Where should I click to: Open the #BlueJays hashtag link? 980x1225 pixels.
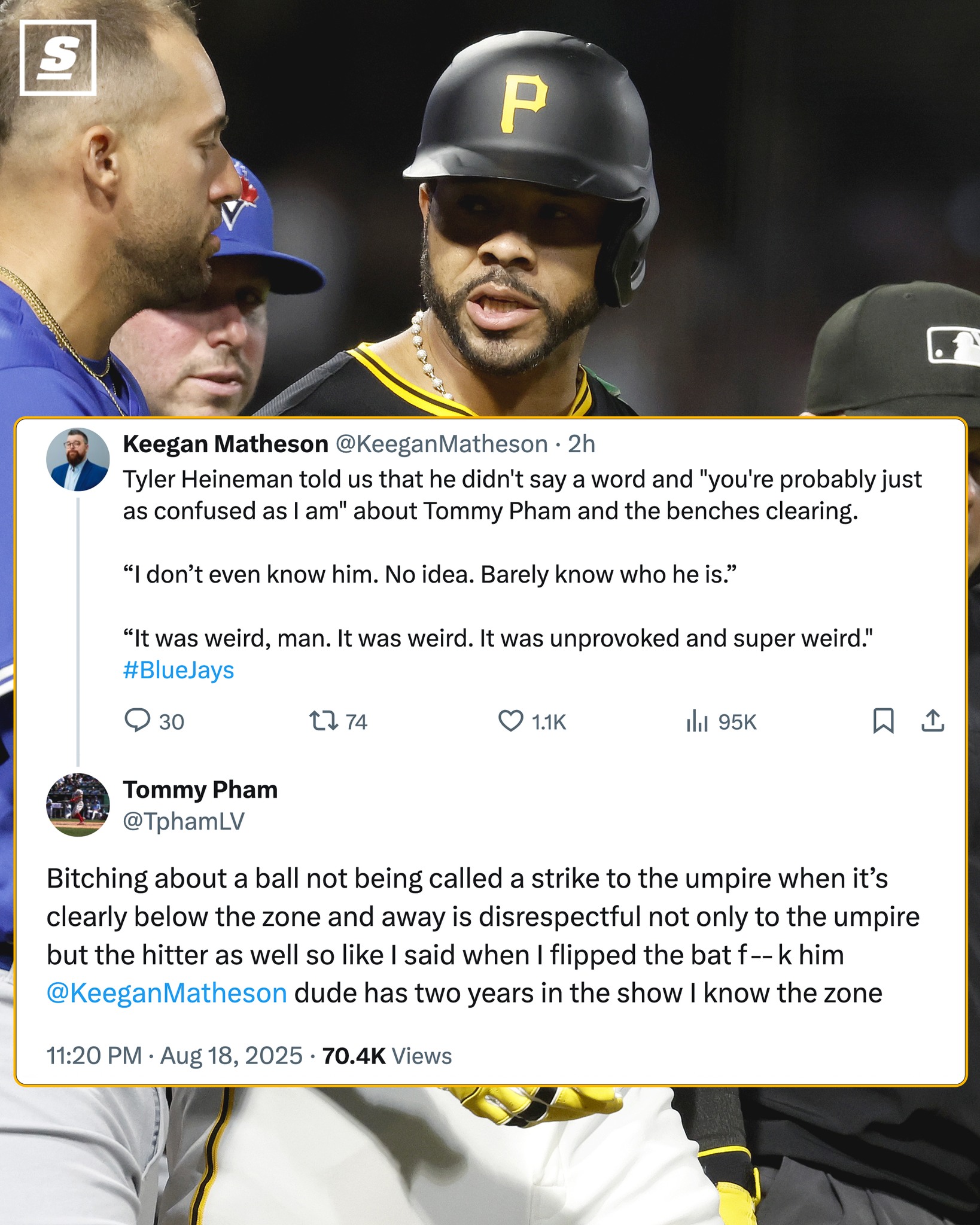[x=178, y=670]
